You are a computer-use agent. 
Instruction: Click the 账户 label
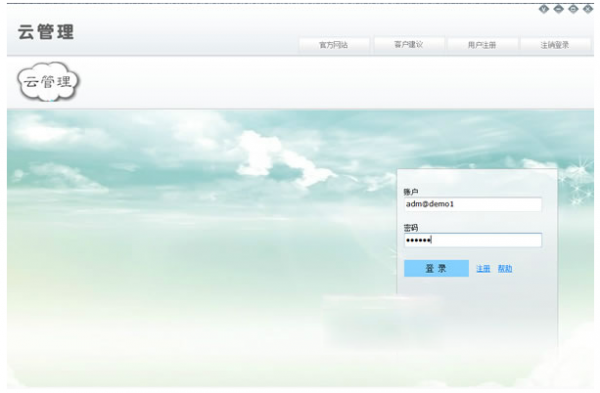point(411,192)
